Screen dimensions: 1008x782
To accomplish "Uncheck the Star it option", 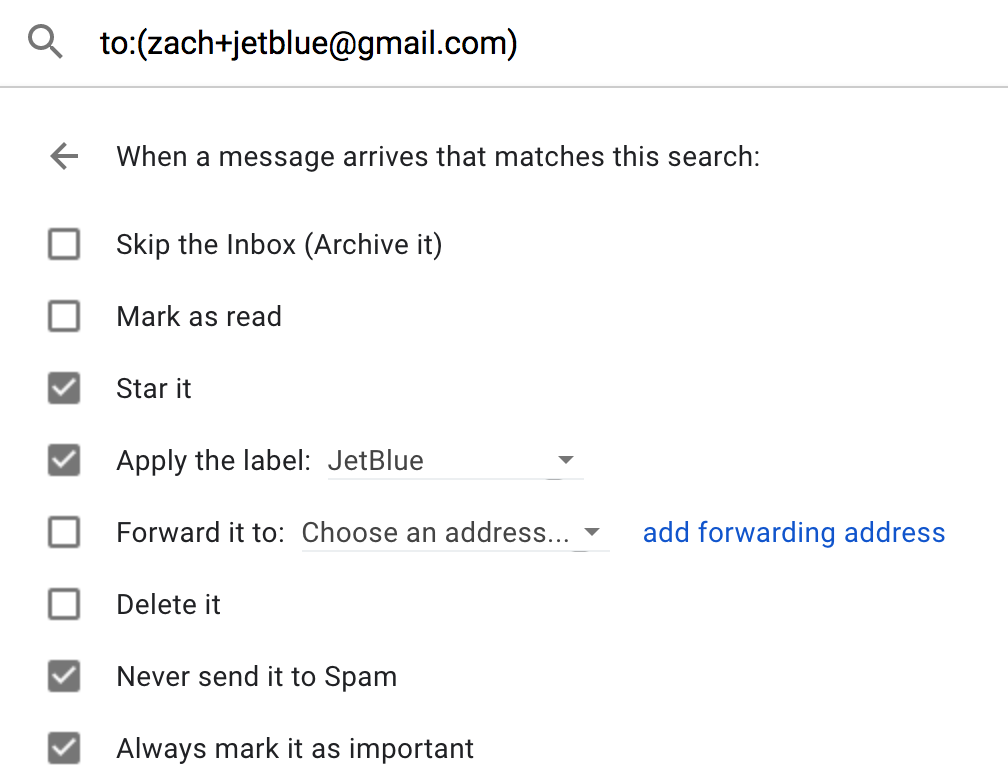I will 64,388.
